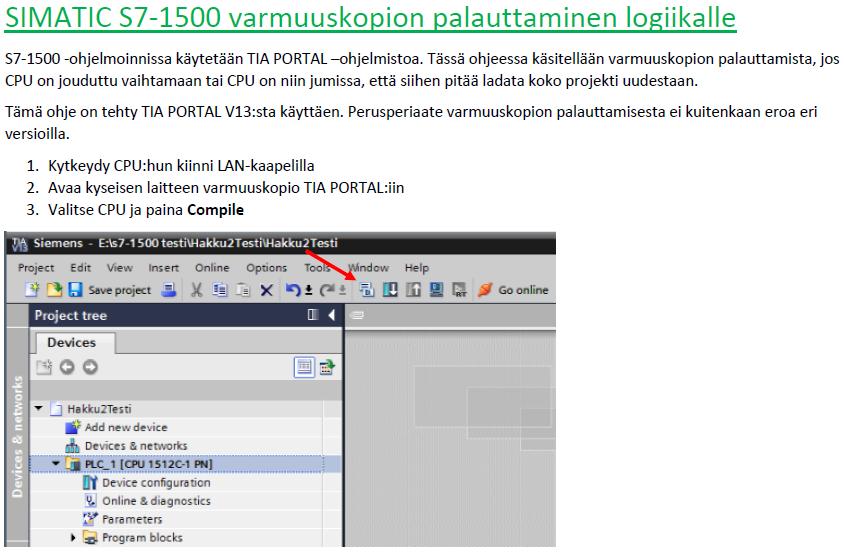Viewport: 844px width, 552px height.
Task: Open the Redo history dropdown arrow
Action: [x=342, y=291]
